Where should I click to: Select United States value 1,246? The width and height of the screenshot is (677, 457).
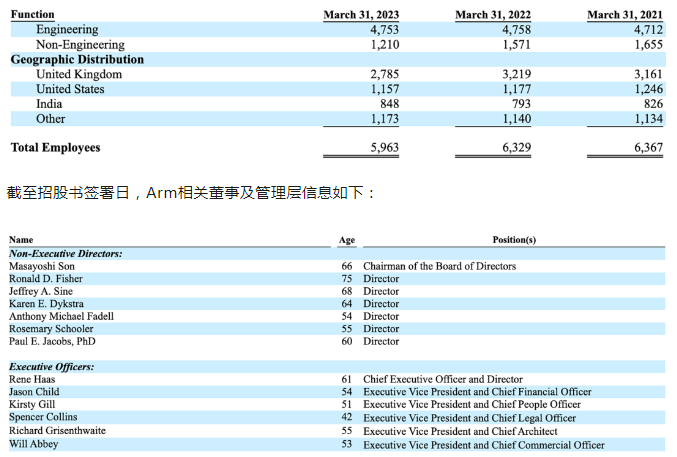(649, 89)
